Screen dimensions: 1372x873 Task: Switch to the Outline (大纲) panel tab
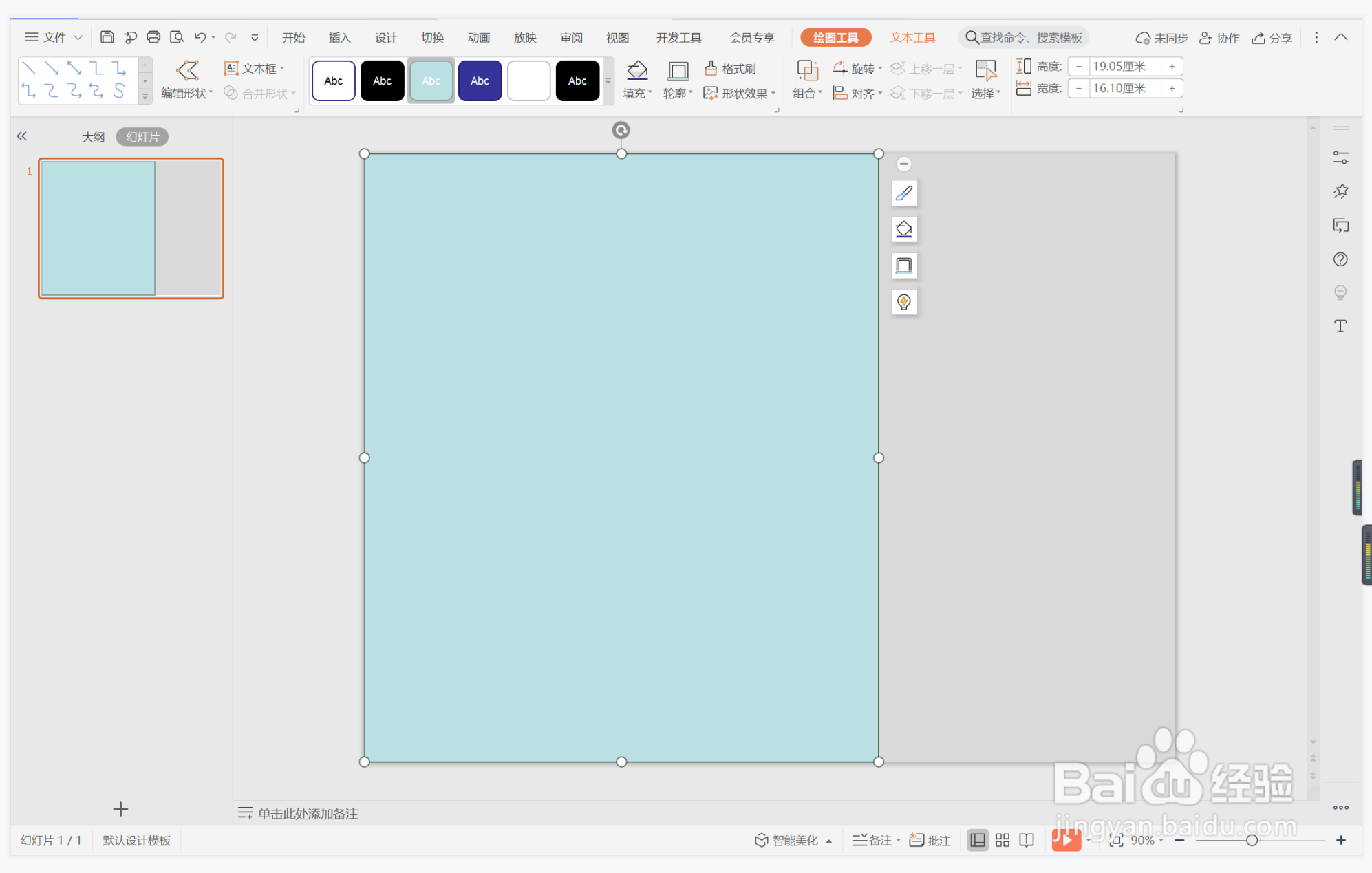93,137
